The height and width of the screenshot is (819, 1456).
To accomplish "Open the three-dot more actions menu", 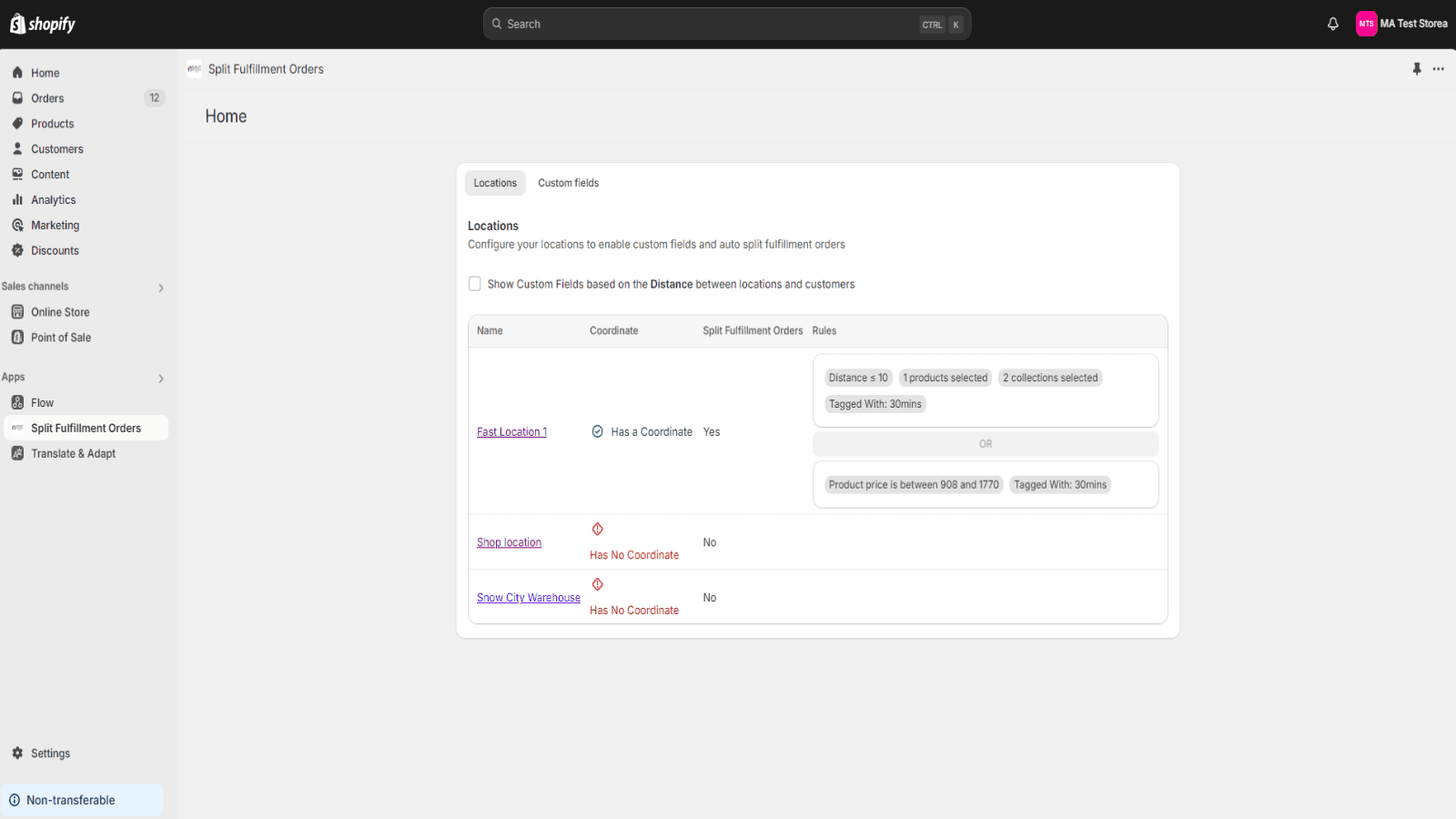I will coord(1438,69).
